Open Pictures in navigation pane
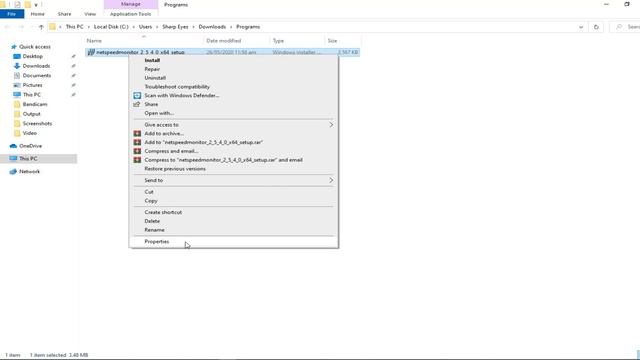This screenshot has height=360, width=640. coord(32,85)
